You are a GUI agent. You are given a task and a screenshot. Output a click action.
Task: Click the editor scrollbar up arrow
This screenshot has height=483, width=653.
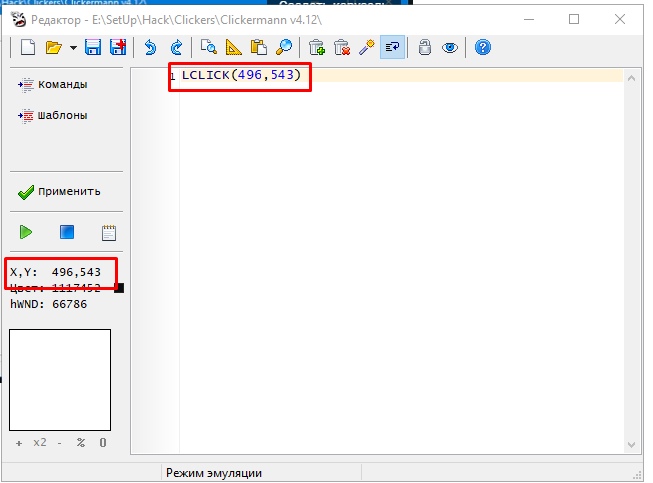pos(631,78)
